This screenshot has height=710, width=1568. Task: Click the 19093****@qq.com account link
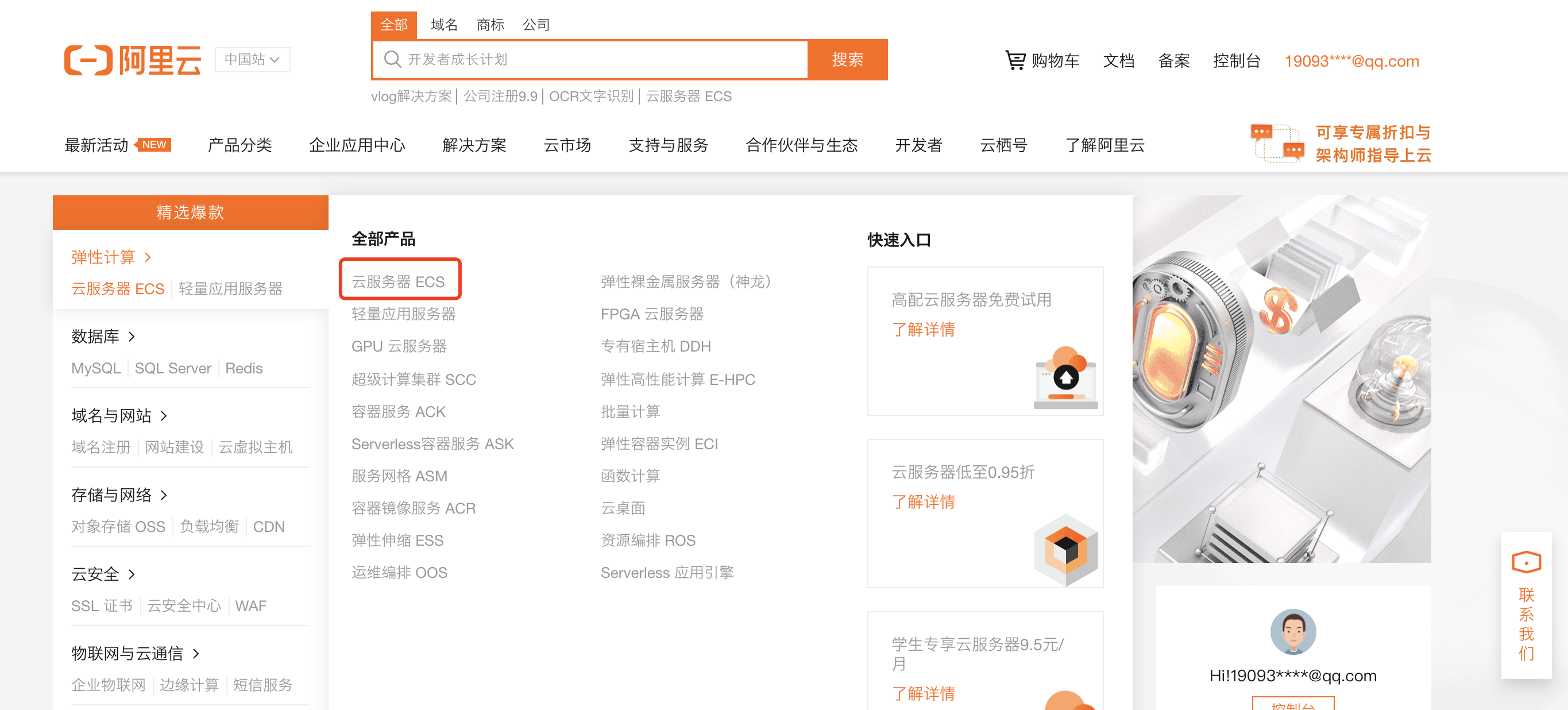click(x=1352, y=61)
